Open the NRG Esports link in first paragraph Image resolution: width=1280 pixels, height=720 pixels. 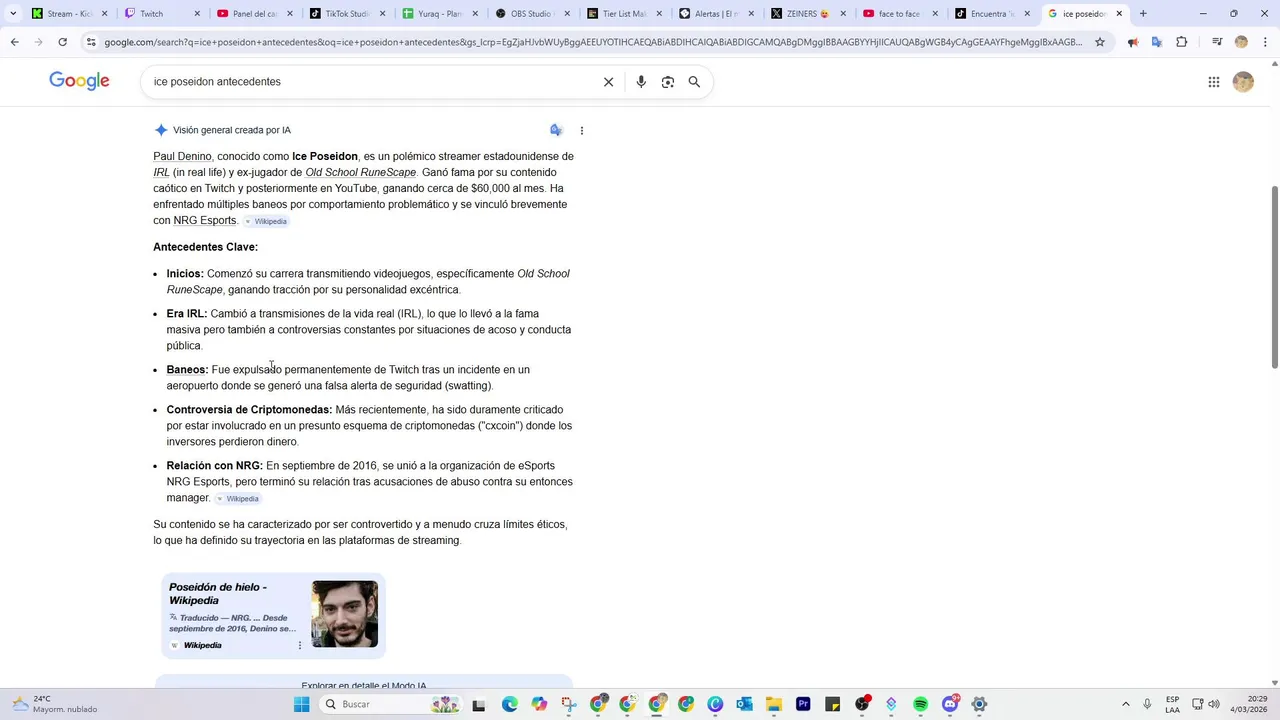pyautogui.click(x=205, y=220)
